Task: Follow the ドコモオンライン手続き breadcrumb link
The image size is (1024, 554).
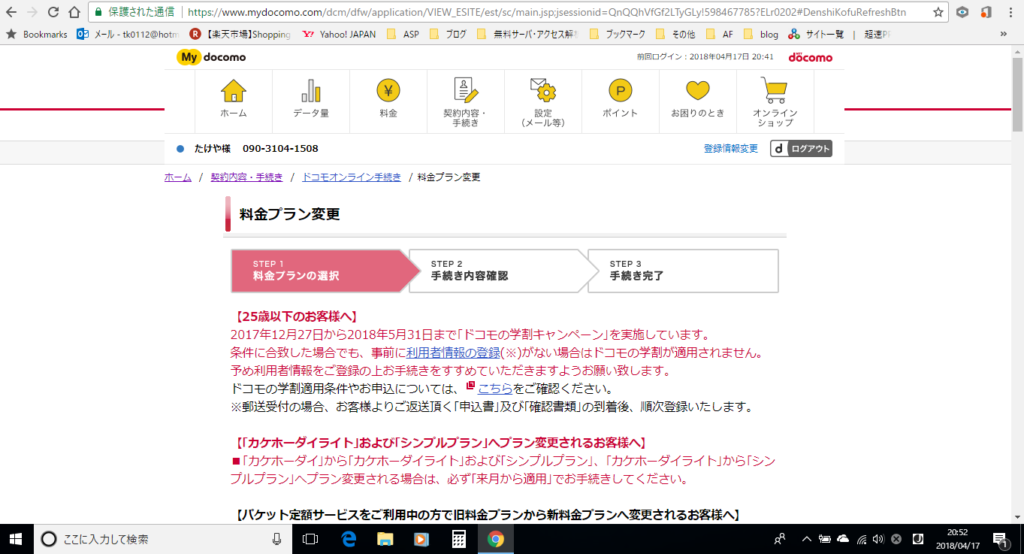Action: pyautogui.click(x=351, y=177)
